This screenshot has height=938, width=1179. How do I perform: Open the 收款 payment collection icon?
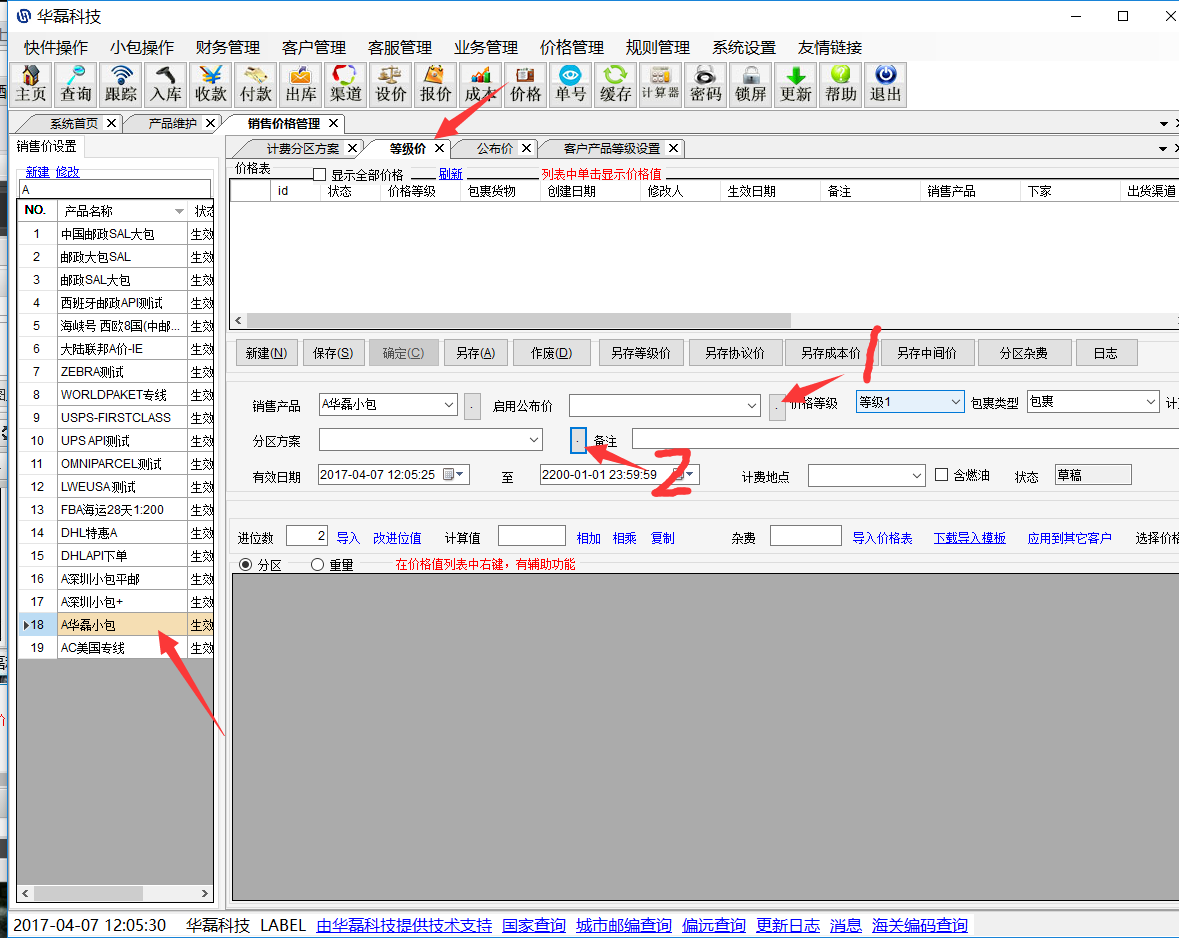(x=211, y=84)
